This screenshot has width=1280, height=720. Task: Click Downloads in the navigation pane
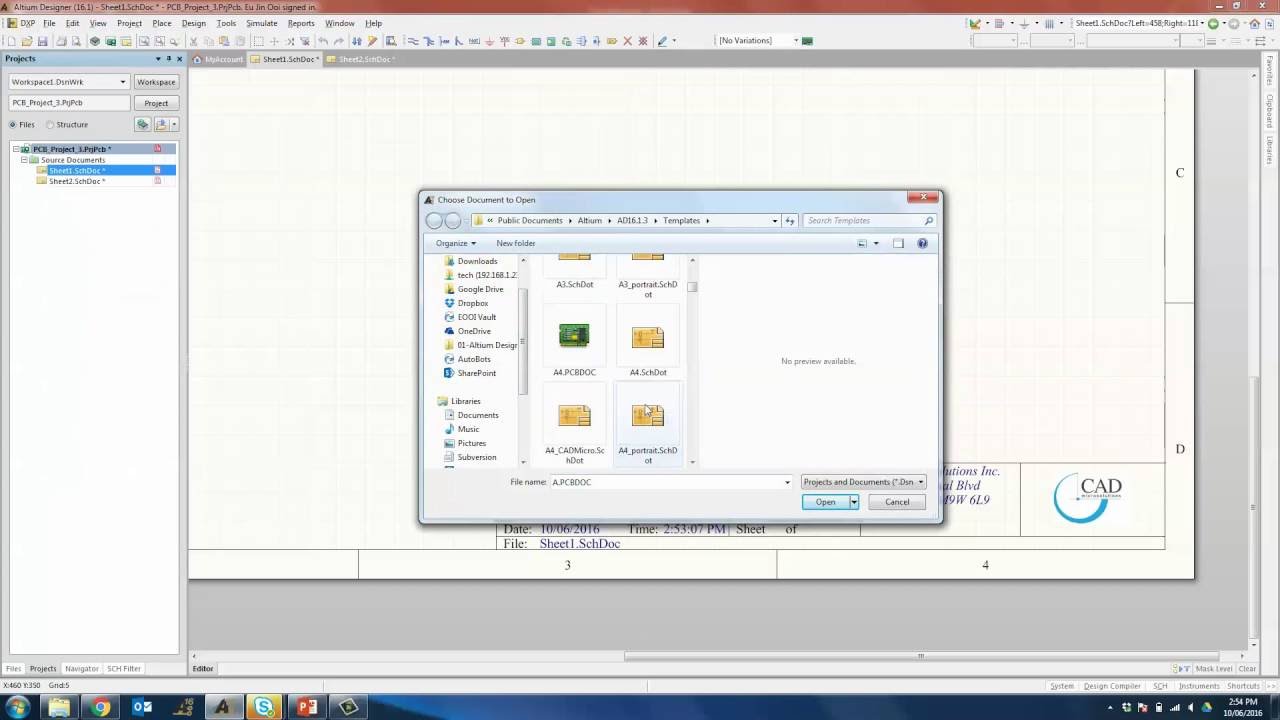click(x=477, y=261)
